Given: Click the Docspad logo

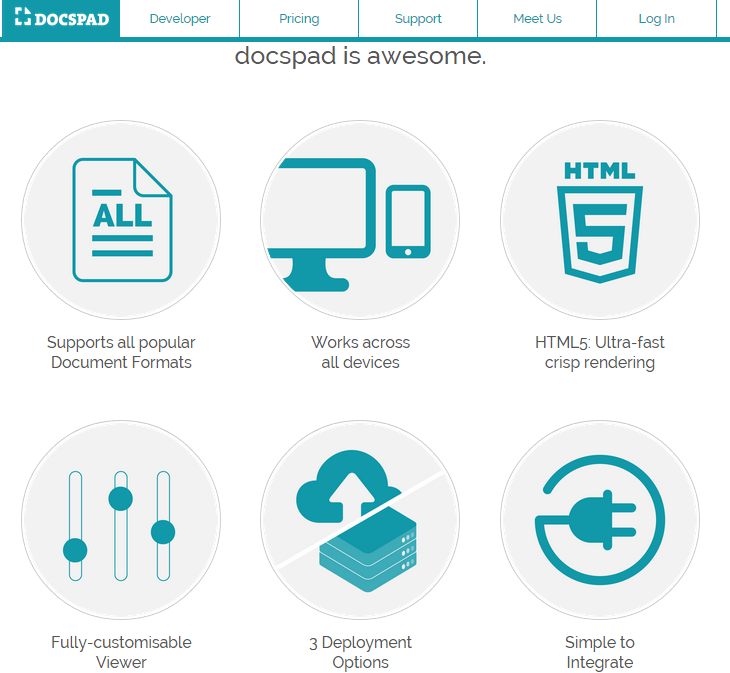Looking at the screenshot, I should [61, 18].
